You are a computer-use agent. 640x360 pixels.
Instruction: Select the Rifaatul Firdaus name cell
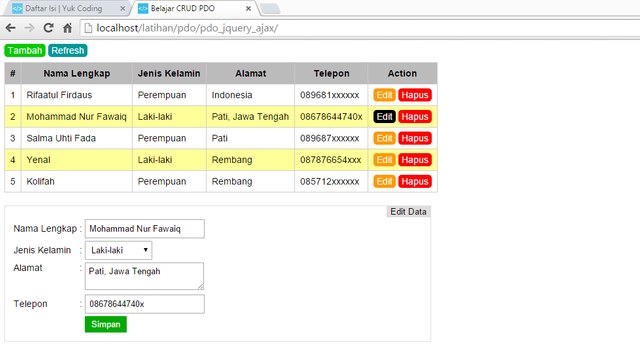77,95
